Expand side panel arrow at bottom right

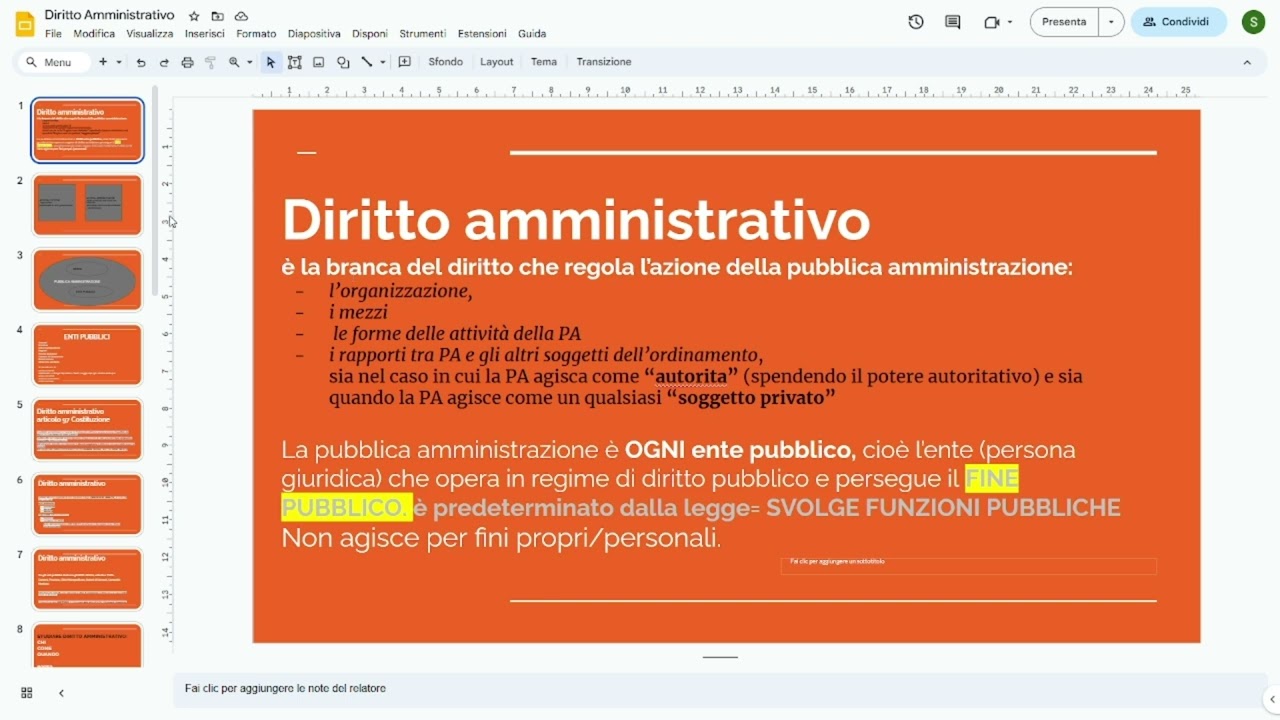[1271, 699]
